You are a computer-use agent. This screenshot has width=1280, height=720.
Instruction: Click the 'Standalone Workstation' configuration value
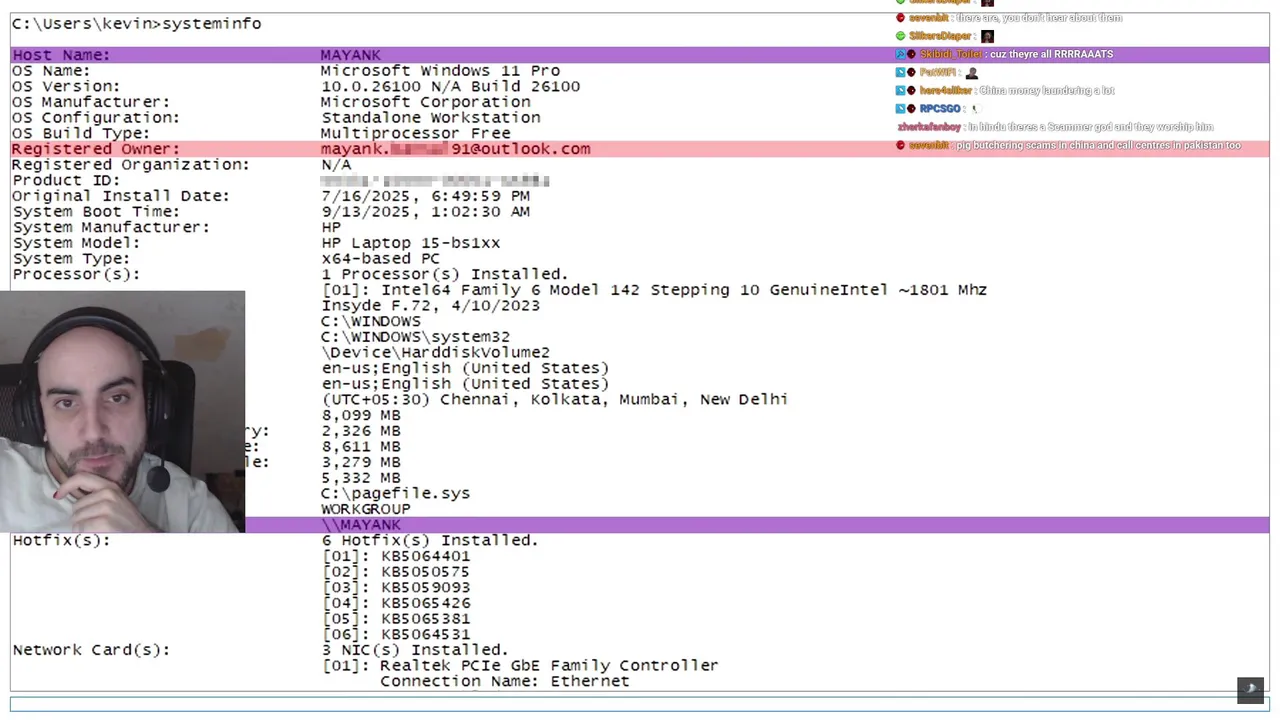[x=430, y=117]
